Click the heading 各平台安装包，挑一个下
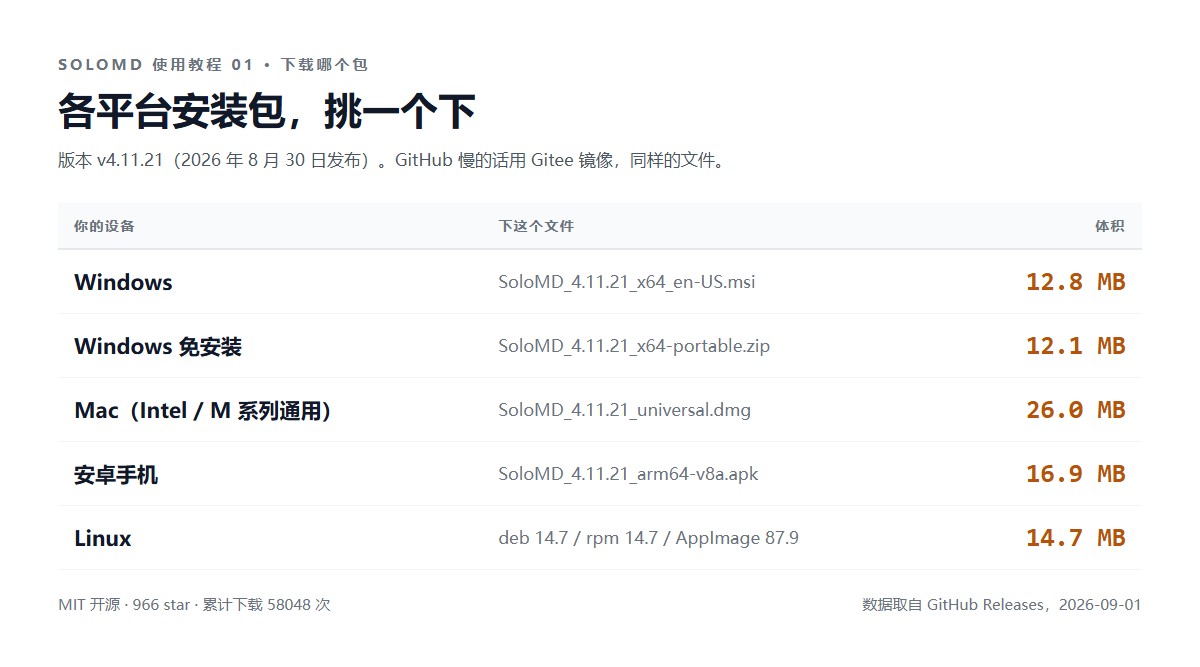The height and width of the screenshot is (667, 1200). click(x=266, y=111)
